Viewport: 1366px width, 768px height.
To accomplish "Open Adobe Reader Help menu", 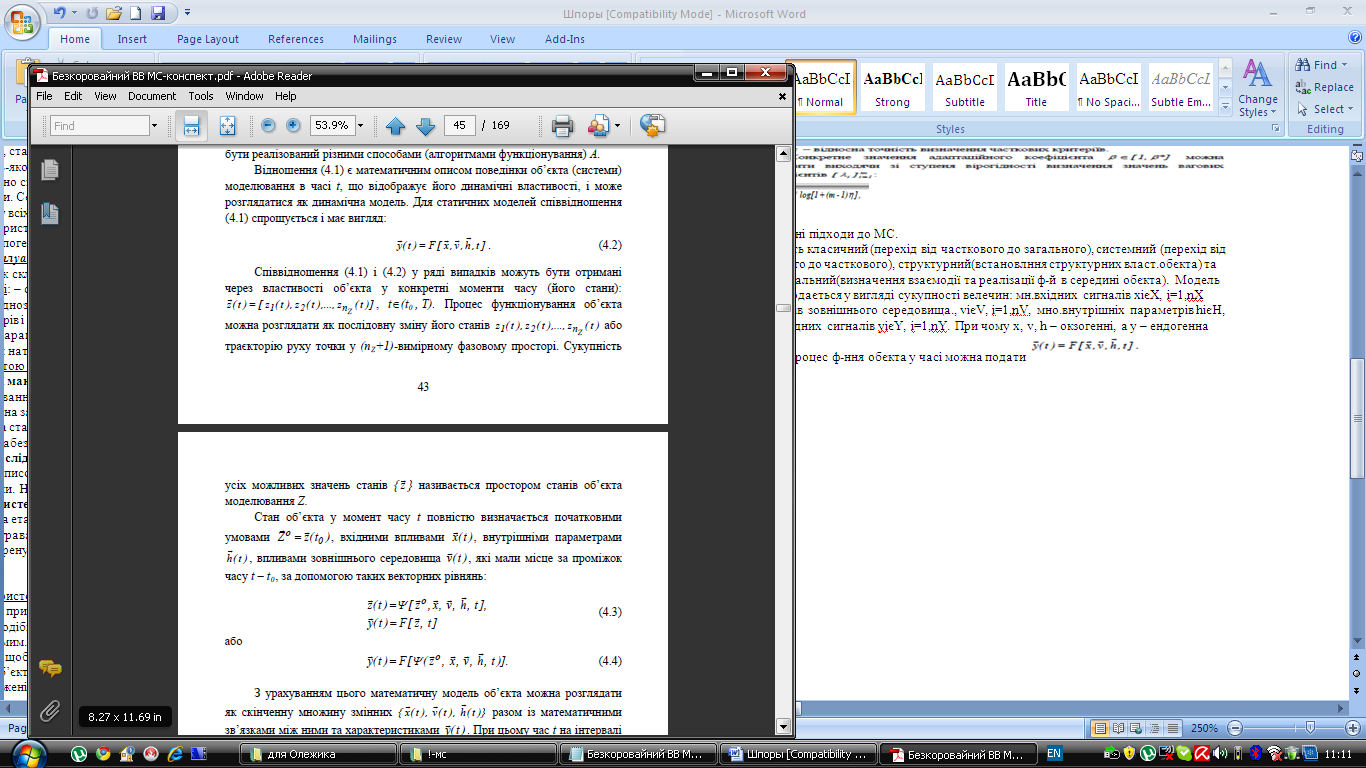I will [x=286, y=96].
